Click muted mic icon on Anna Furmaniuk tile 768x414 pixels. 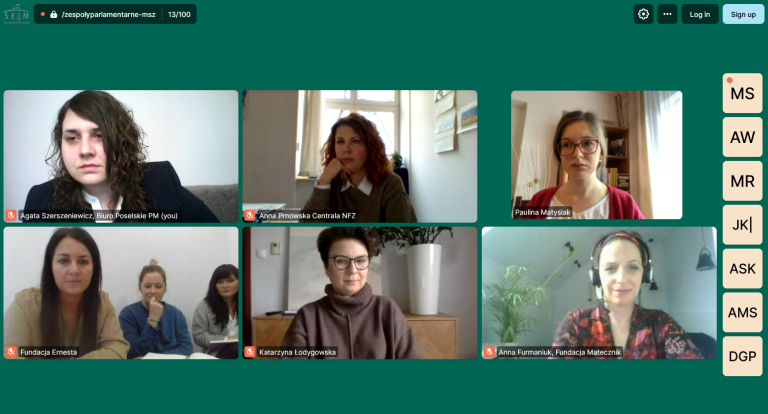(489, 352)
